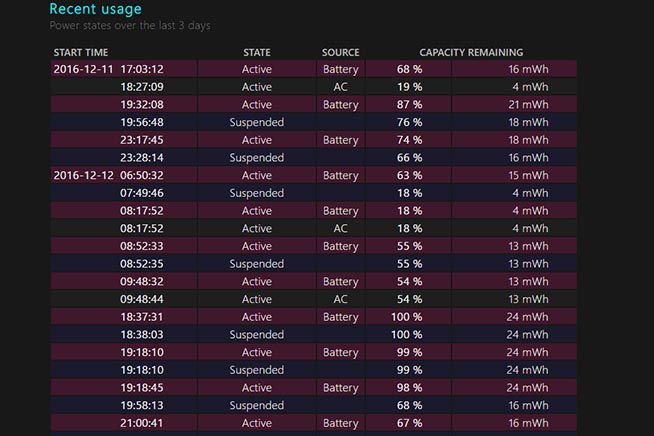
Task: Click the Recent usage heading
Action: 96,9
